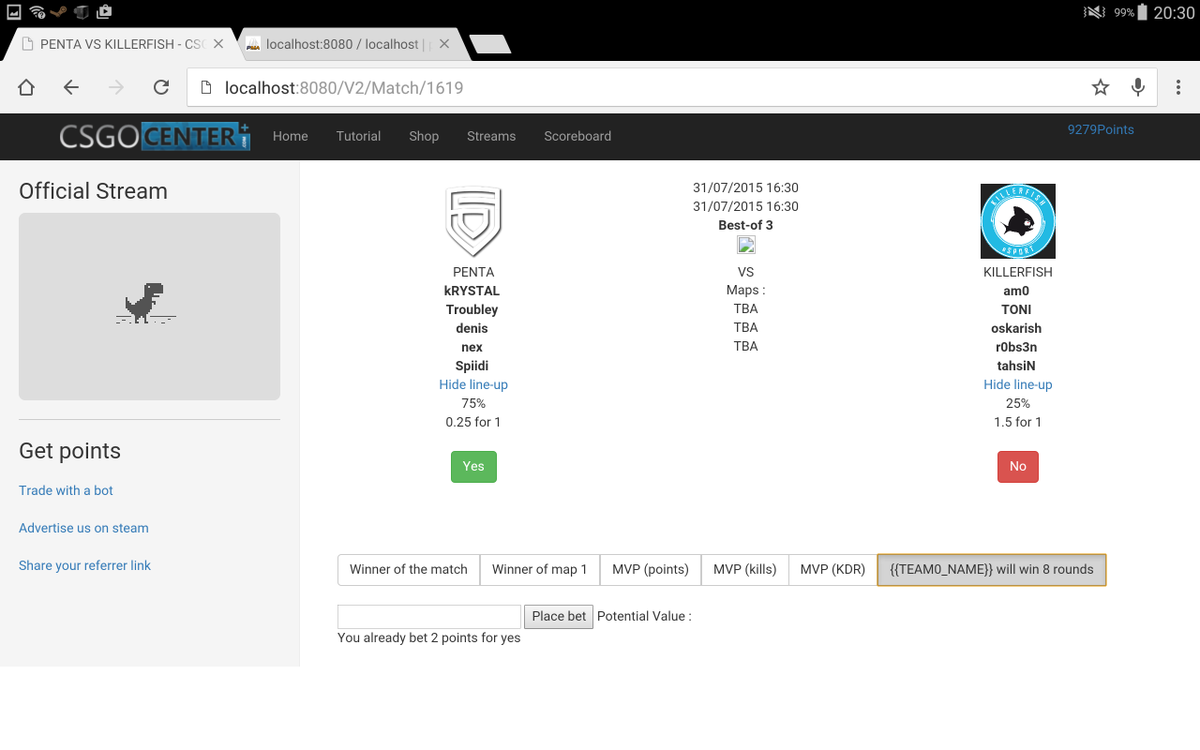Viewport: 1200px width, 750px height.
Task: Hide PENTA line-up
Action: tap(473, 384)
